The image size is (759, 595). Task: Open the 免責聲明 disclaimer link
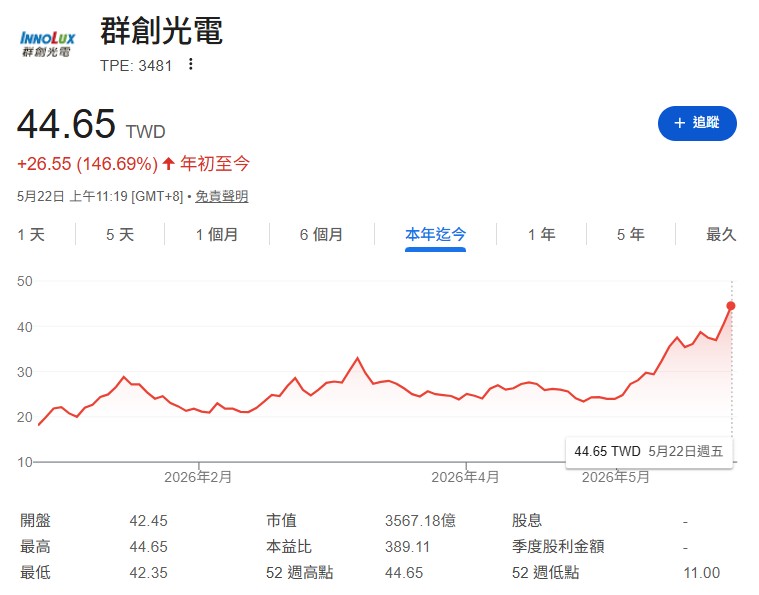click(222, 196)
